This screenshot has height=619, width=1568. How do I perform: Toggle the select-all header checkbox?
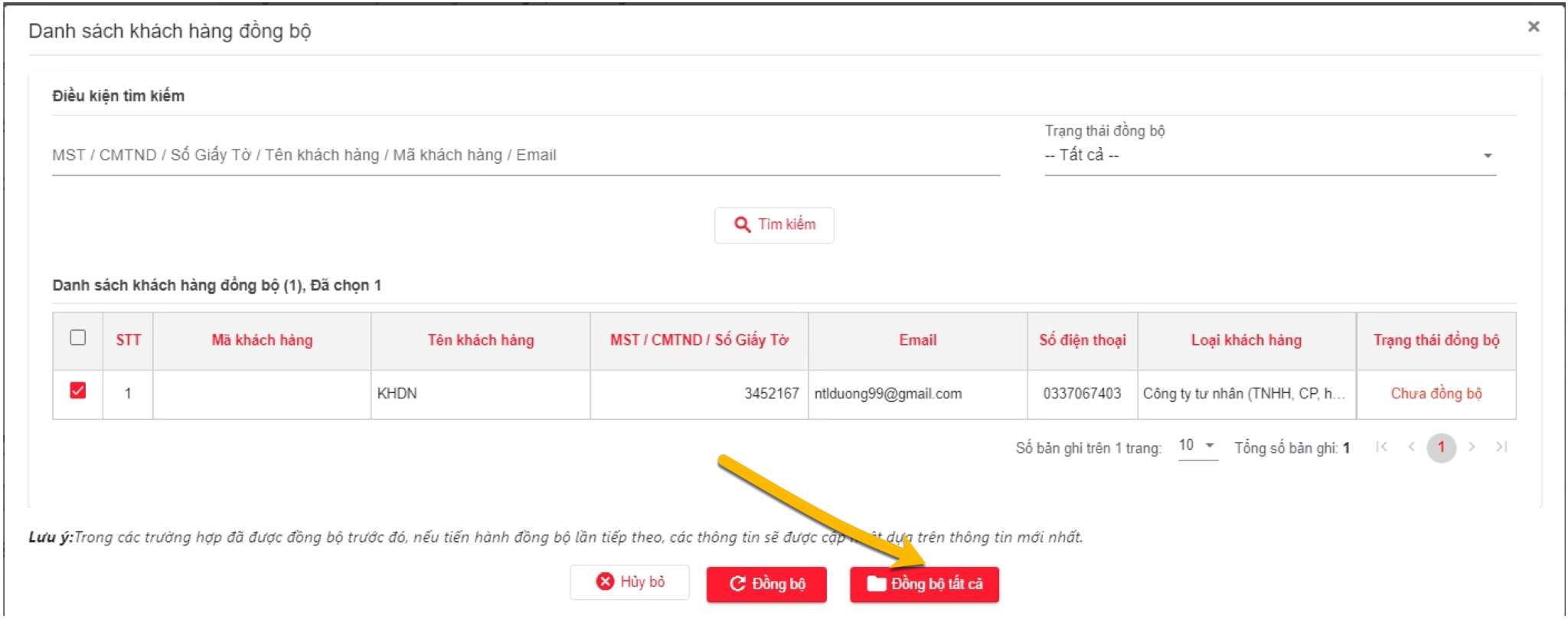tap(77, 338)
